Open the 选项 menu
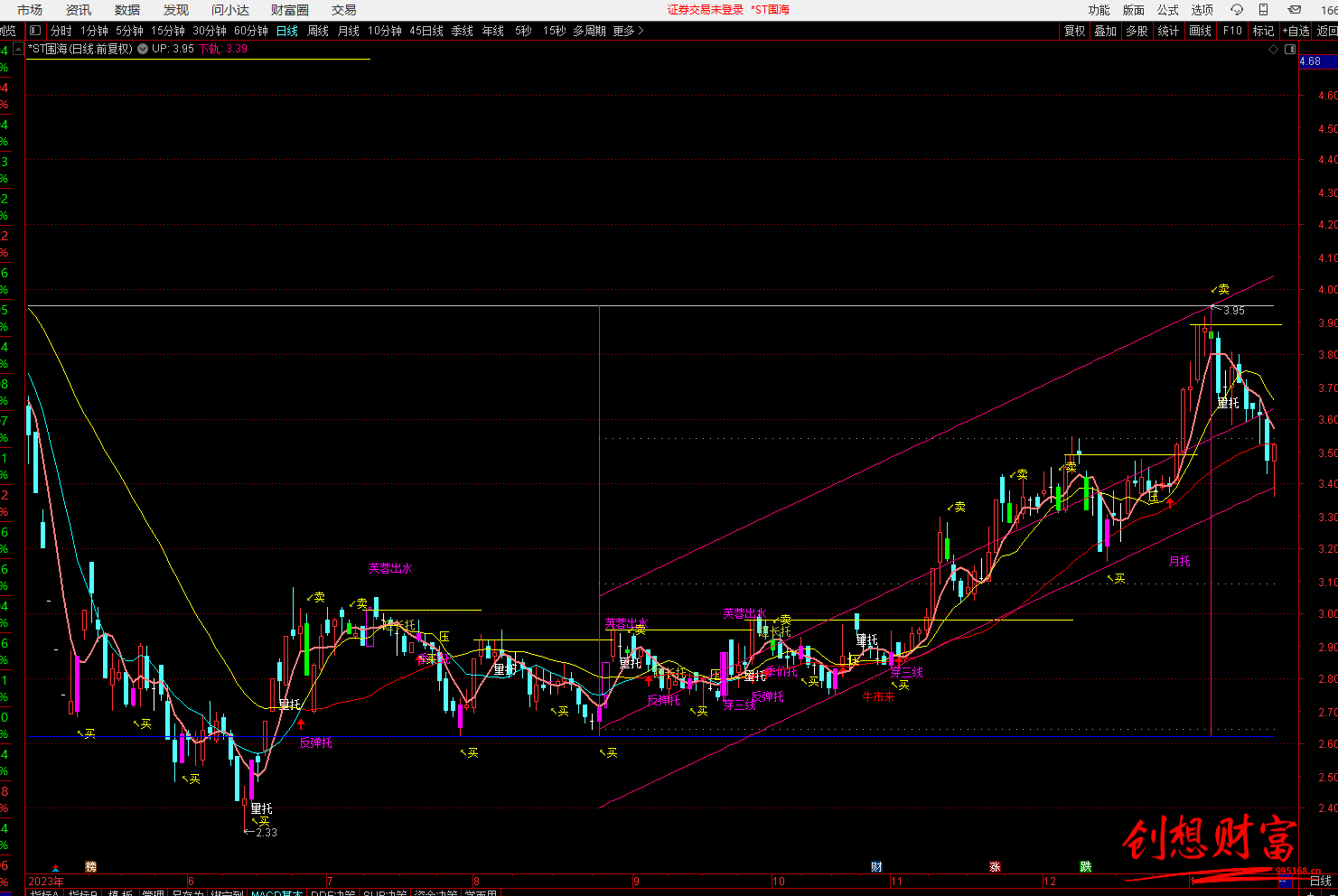The height and width of the screenshot is (896, 1338). [x=1202, y=10]
